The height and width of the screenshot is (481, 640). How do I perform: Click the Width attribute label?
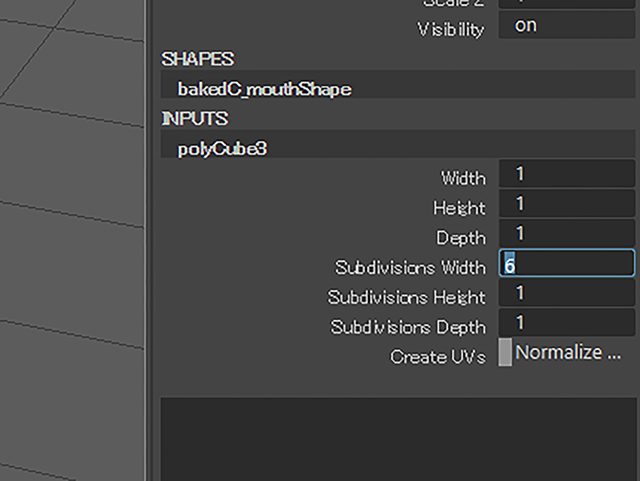463,178
